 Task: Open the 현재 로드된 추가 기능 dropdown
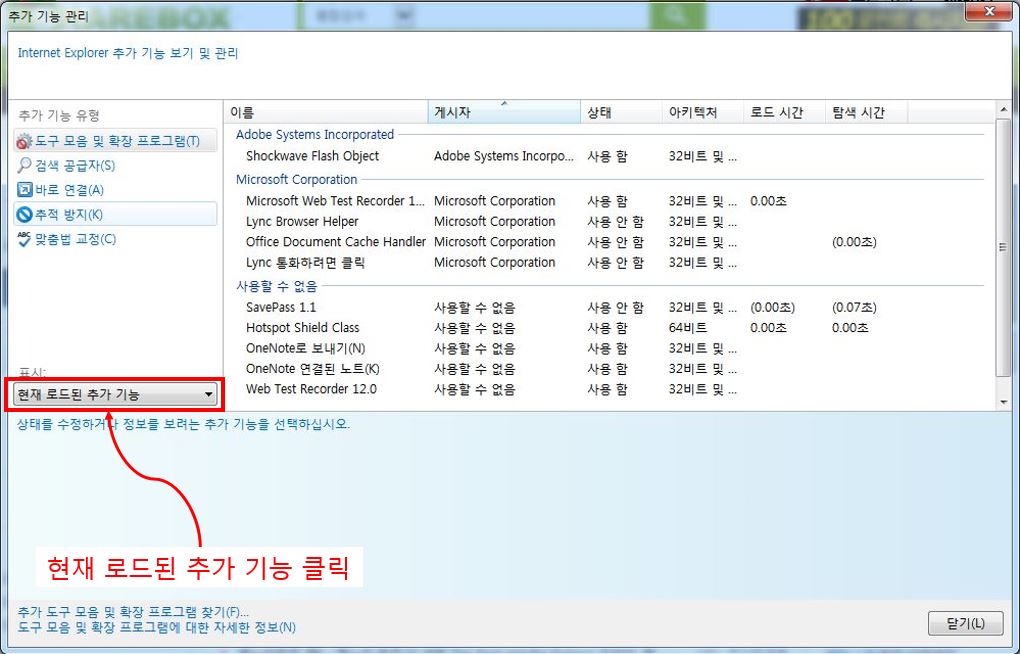tap(116, 395)
